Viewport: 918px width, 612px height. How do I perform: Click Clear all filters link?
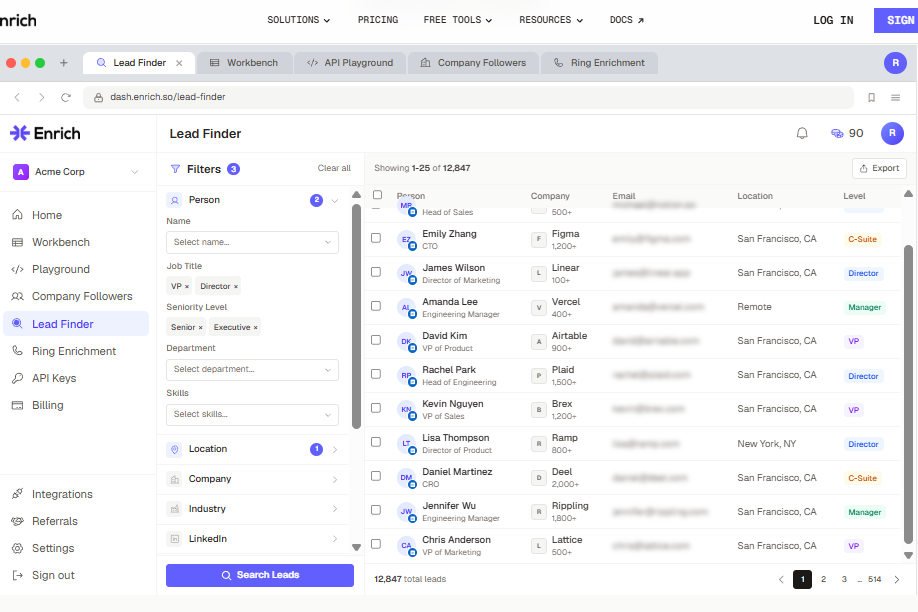(x=334, y=168)
